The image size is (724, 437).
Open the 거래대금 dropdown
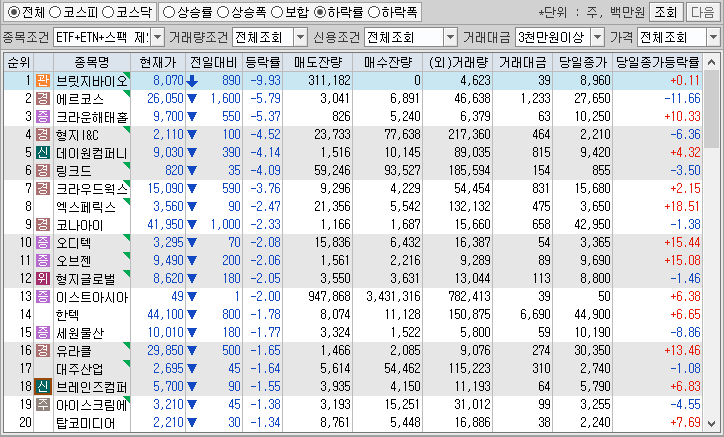pyautogui.click(x=597, y=37)
